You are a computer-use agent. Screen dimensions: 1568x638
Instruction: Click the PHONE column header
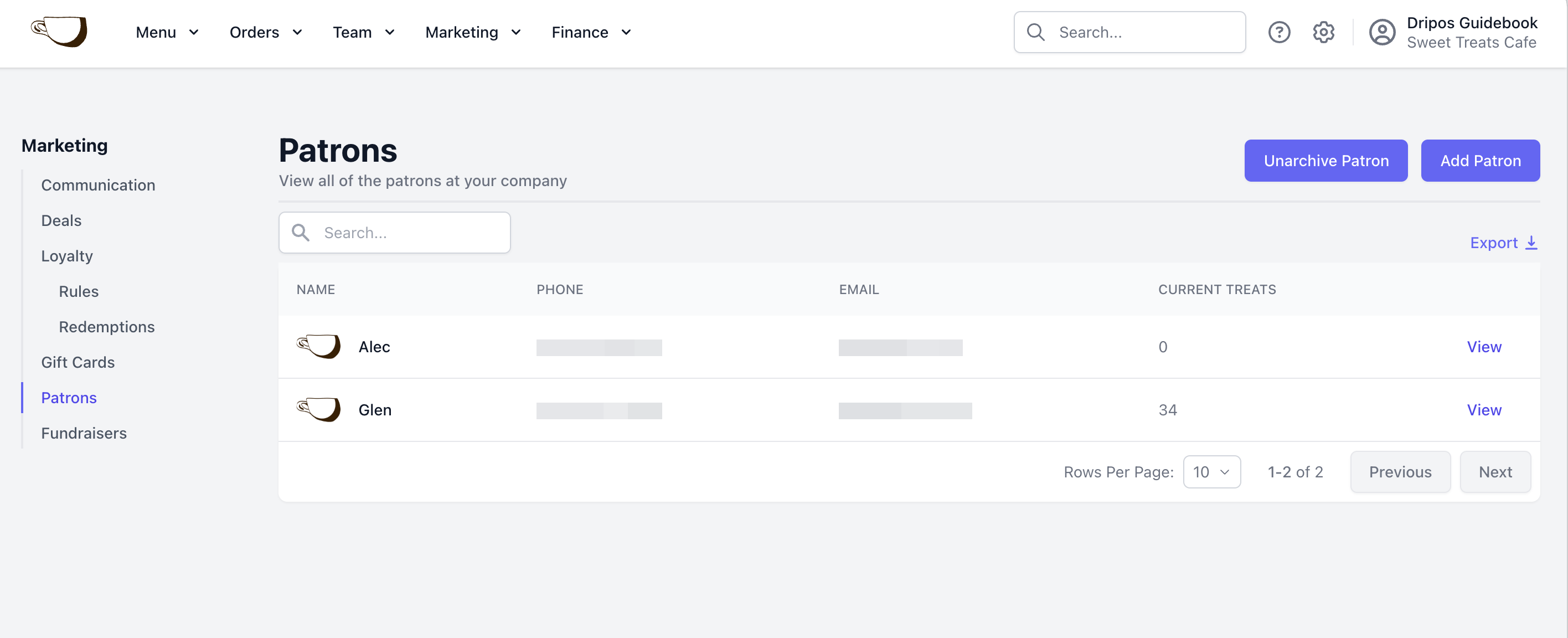[559, 289]
